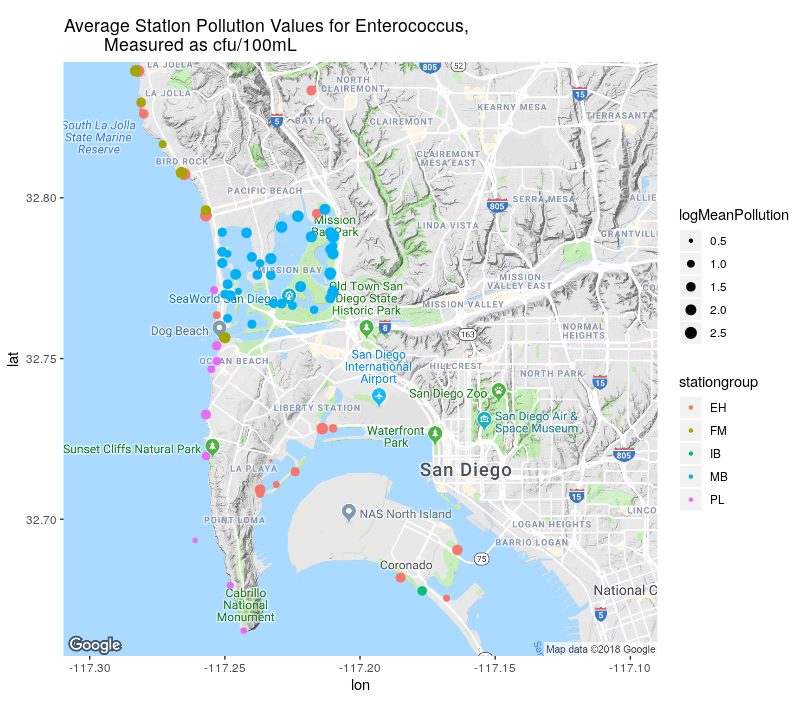Click the EH red legend swatch

[x=691, y=408]
